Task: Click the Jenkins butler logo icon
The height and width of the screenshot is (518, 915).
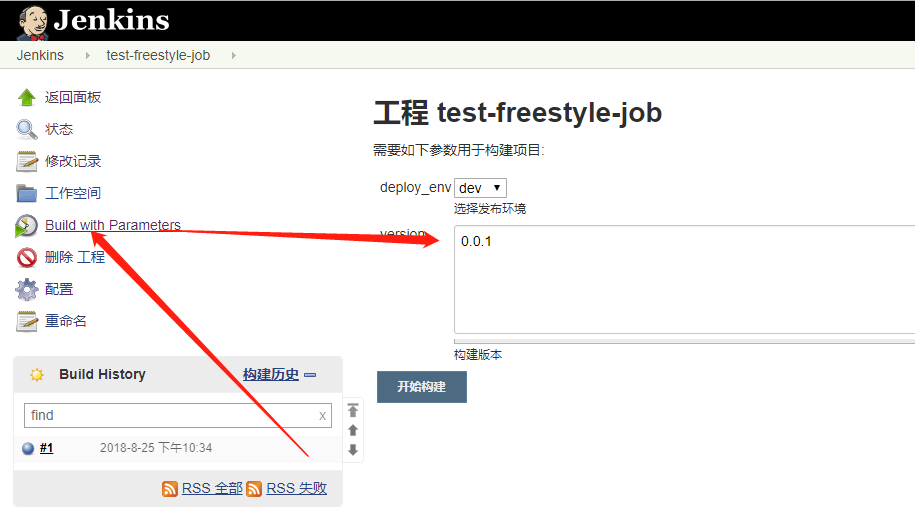Action: pos(32,21)
